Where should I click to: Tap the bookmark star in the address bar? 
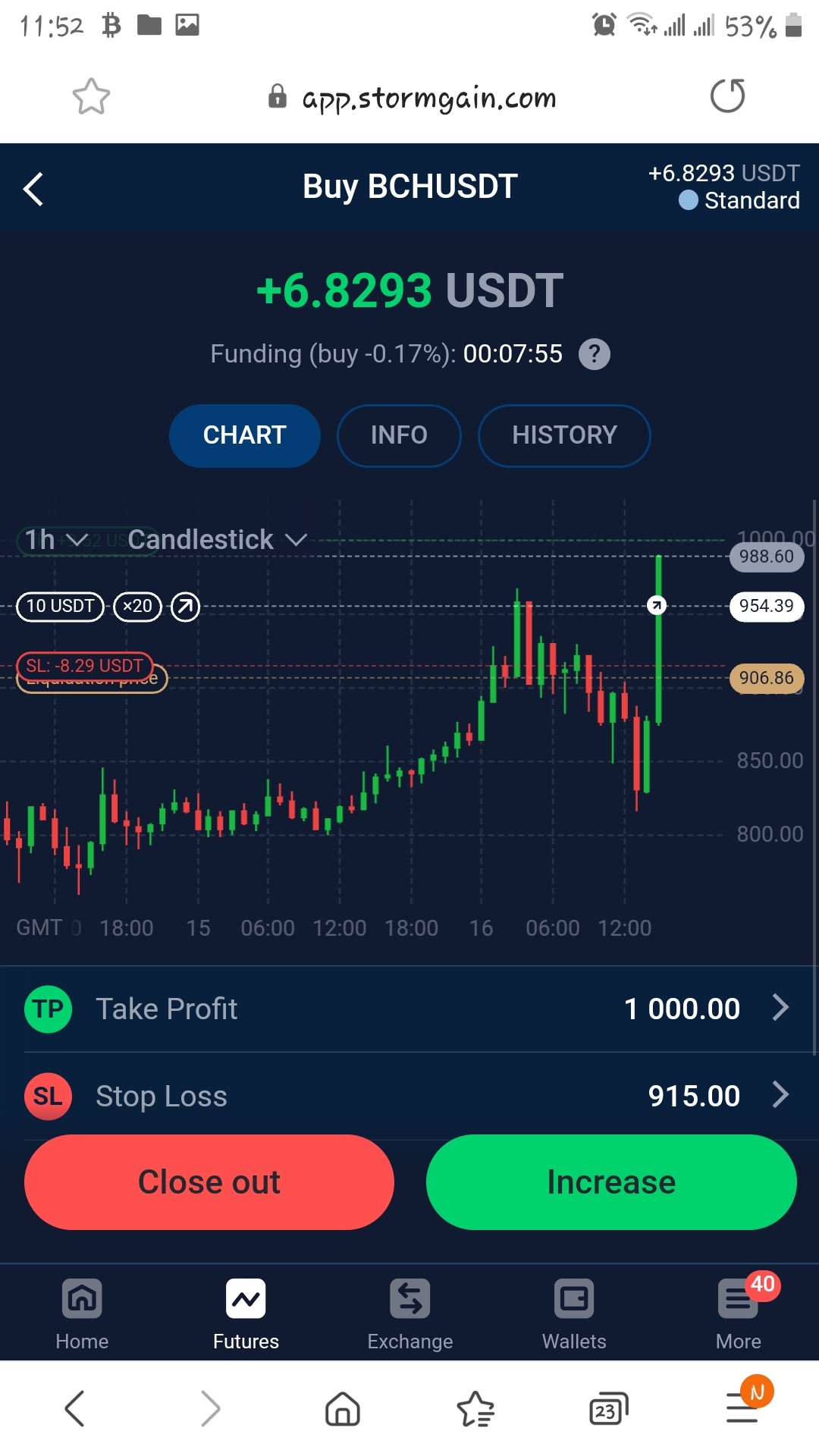coord(91,96)
